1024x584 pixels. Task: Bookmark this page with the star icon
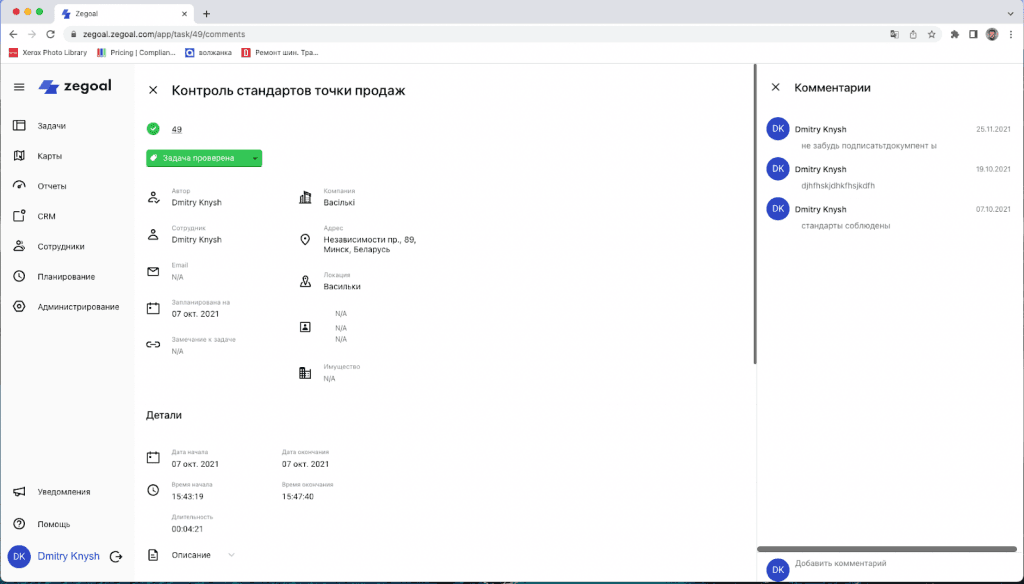[931, 34]
